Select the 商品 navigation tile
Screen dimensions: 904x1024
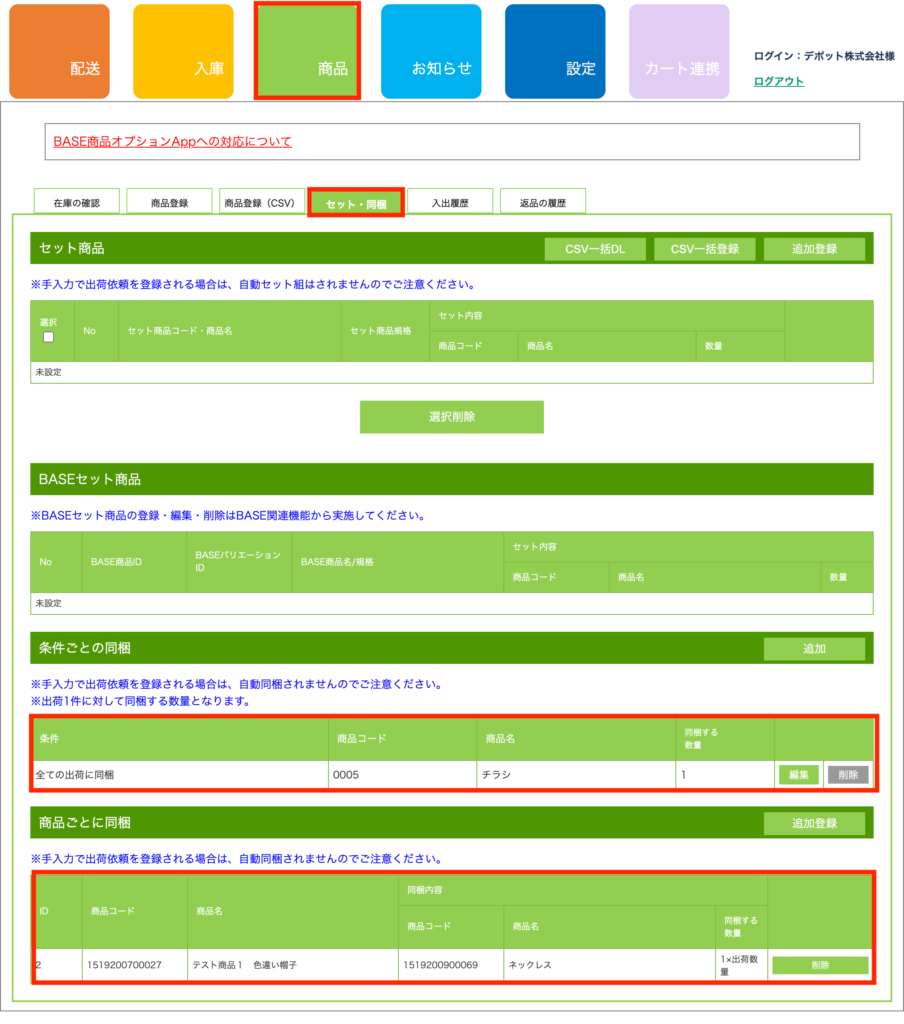point(307,52)
